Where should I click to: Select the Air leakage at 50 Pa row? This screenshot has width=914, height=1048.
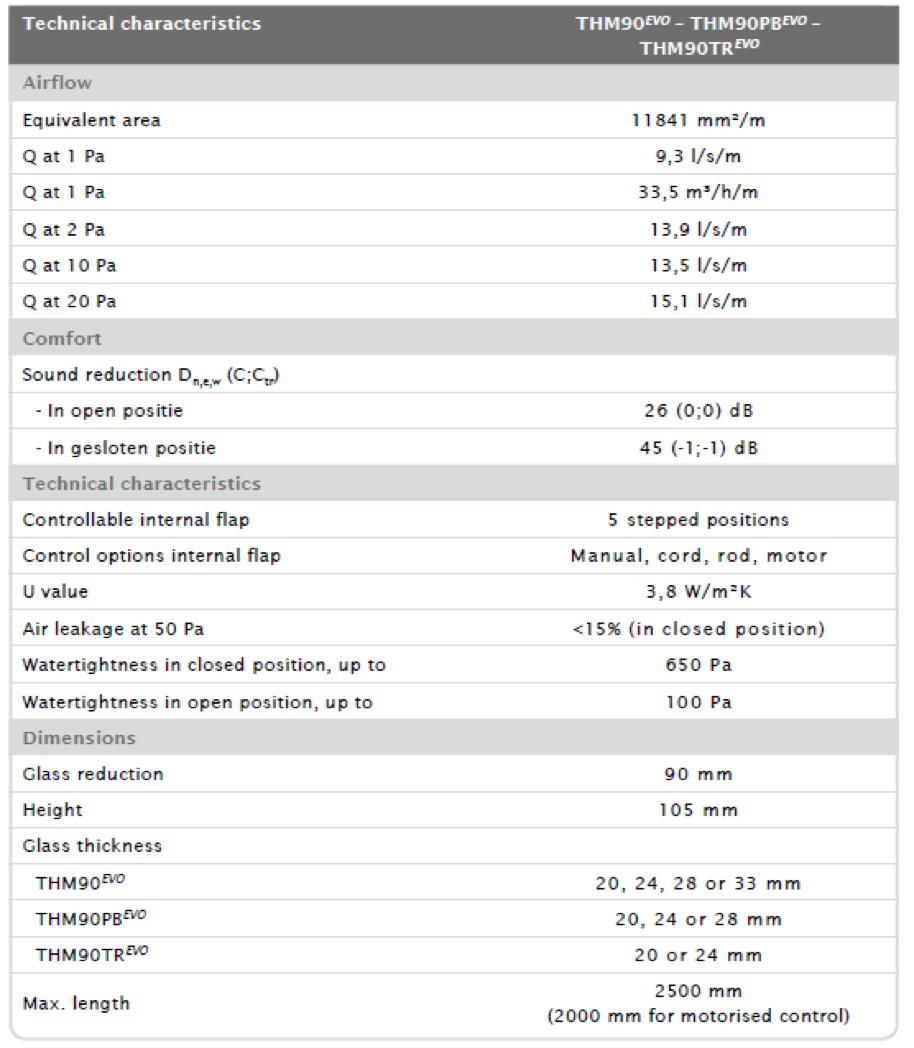tap(454, 628)
